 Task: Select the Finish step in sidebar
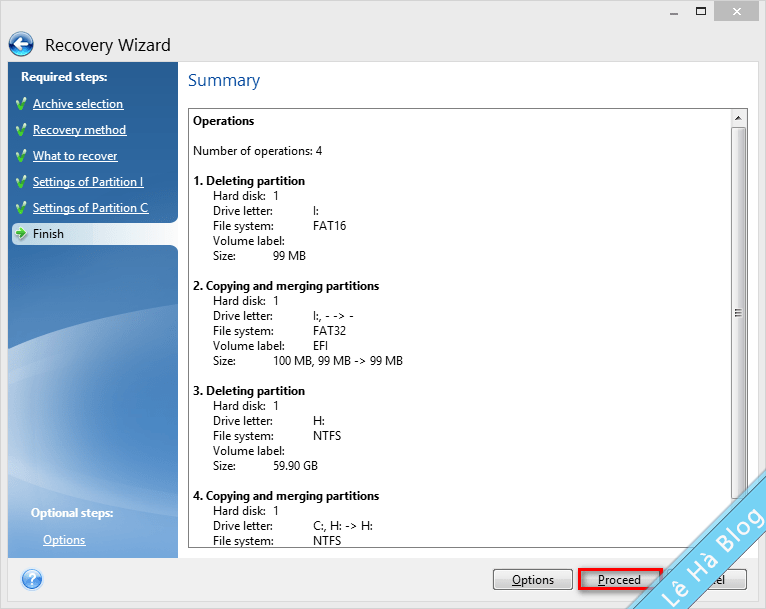[x=95, y=234]
